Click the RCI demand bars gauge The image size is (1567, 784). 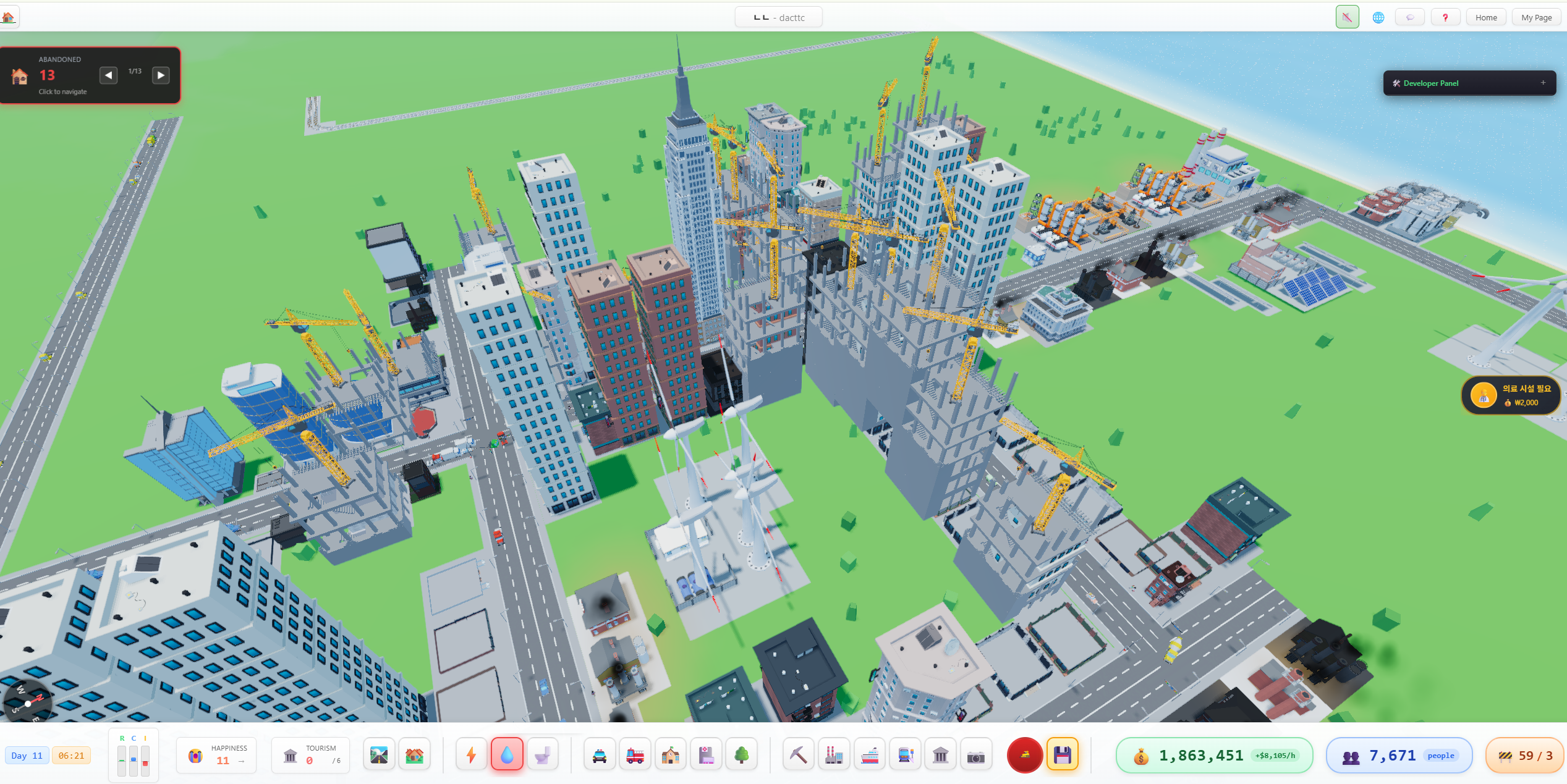pyautogui.click(x=134, y=756)
